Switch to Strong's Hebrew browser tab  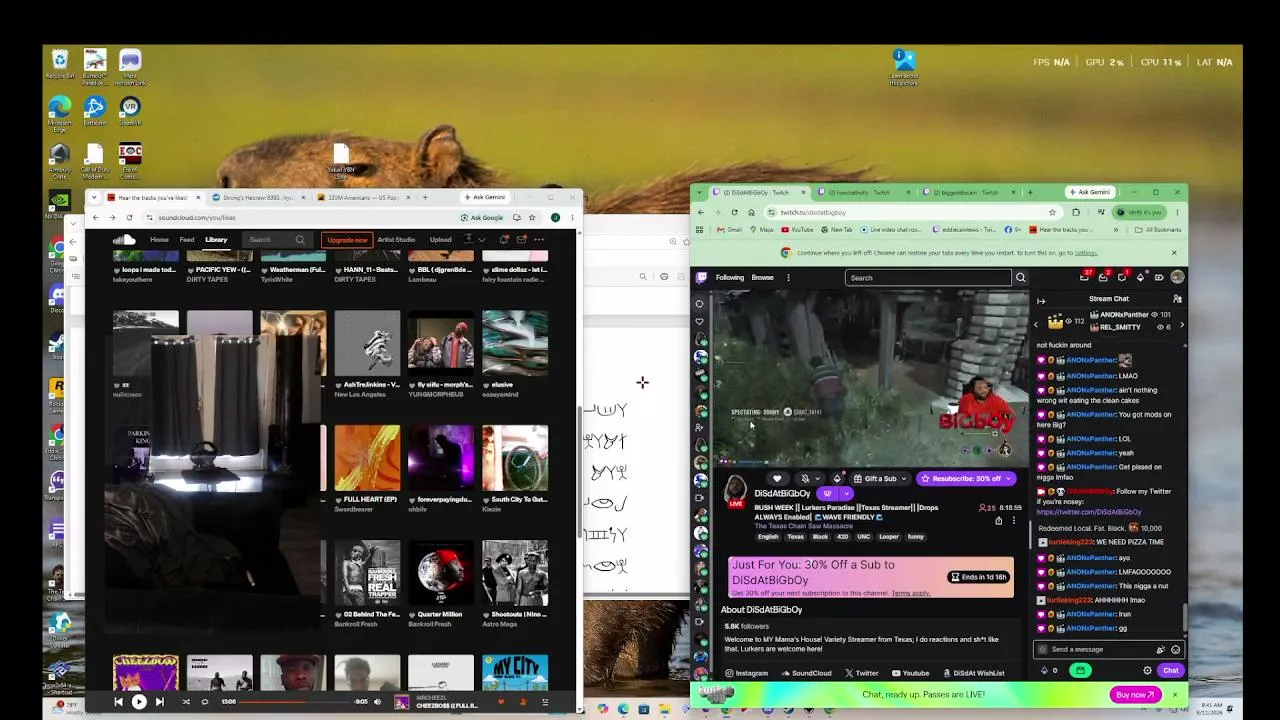256,197
